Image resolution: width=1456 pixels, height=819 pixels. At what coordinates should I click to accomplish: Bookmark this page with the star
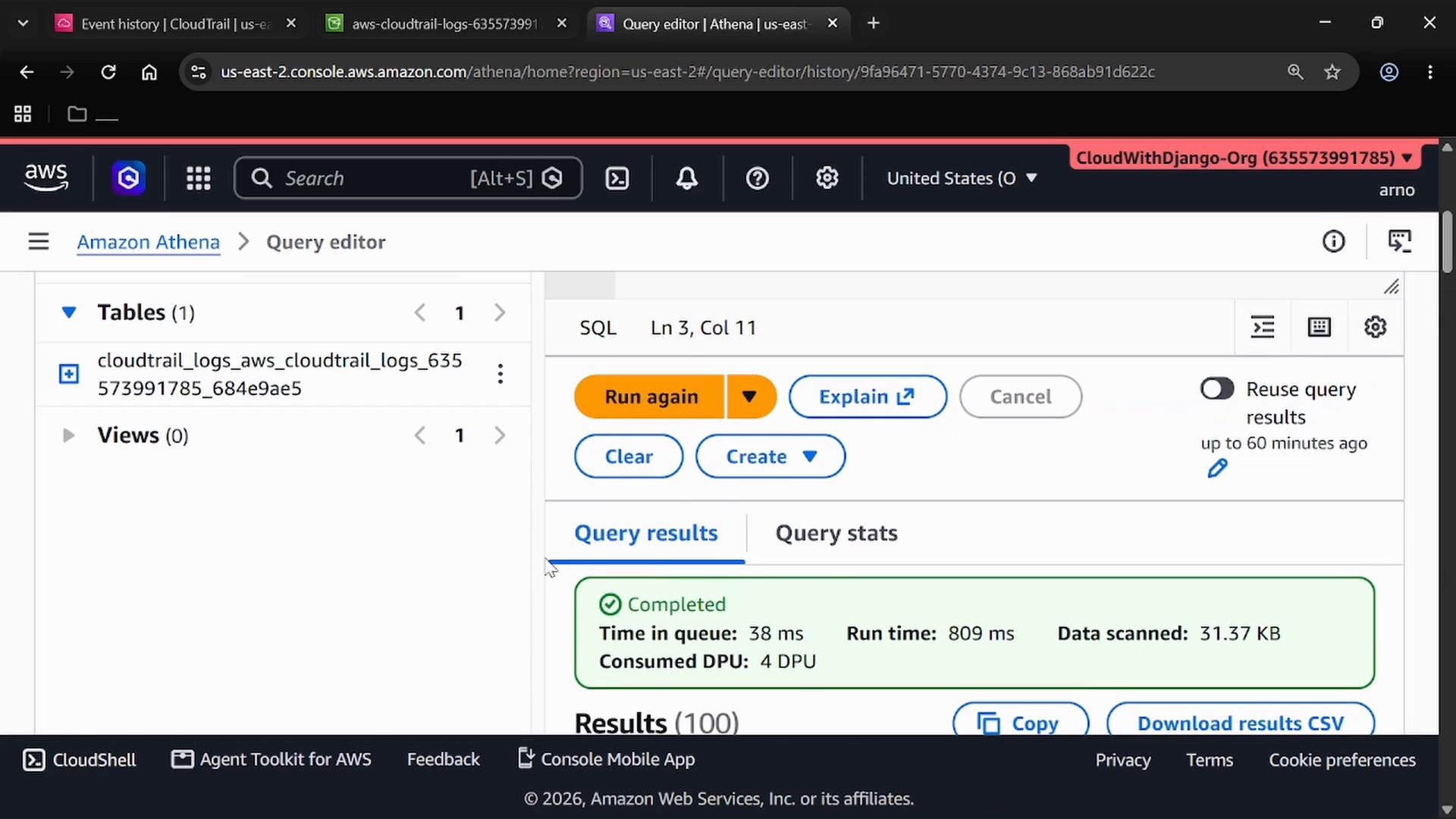click(x=1332, y=72)
